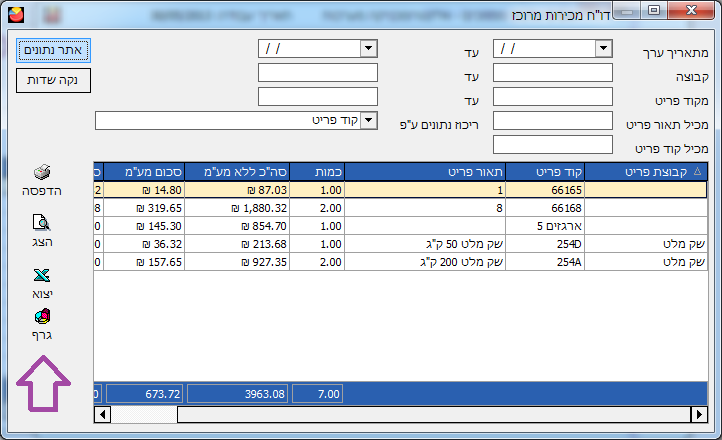Open the preview (הצג) magnifier icon
The image size is (722, 440).
point(42,224)
